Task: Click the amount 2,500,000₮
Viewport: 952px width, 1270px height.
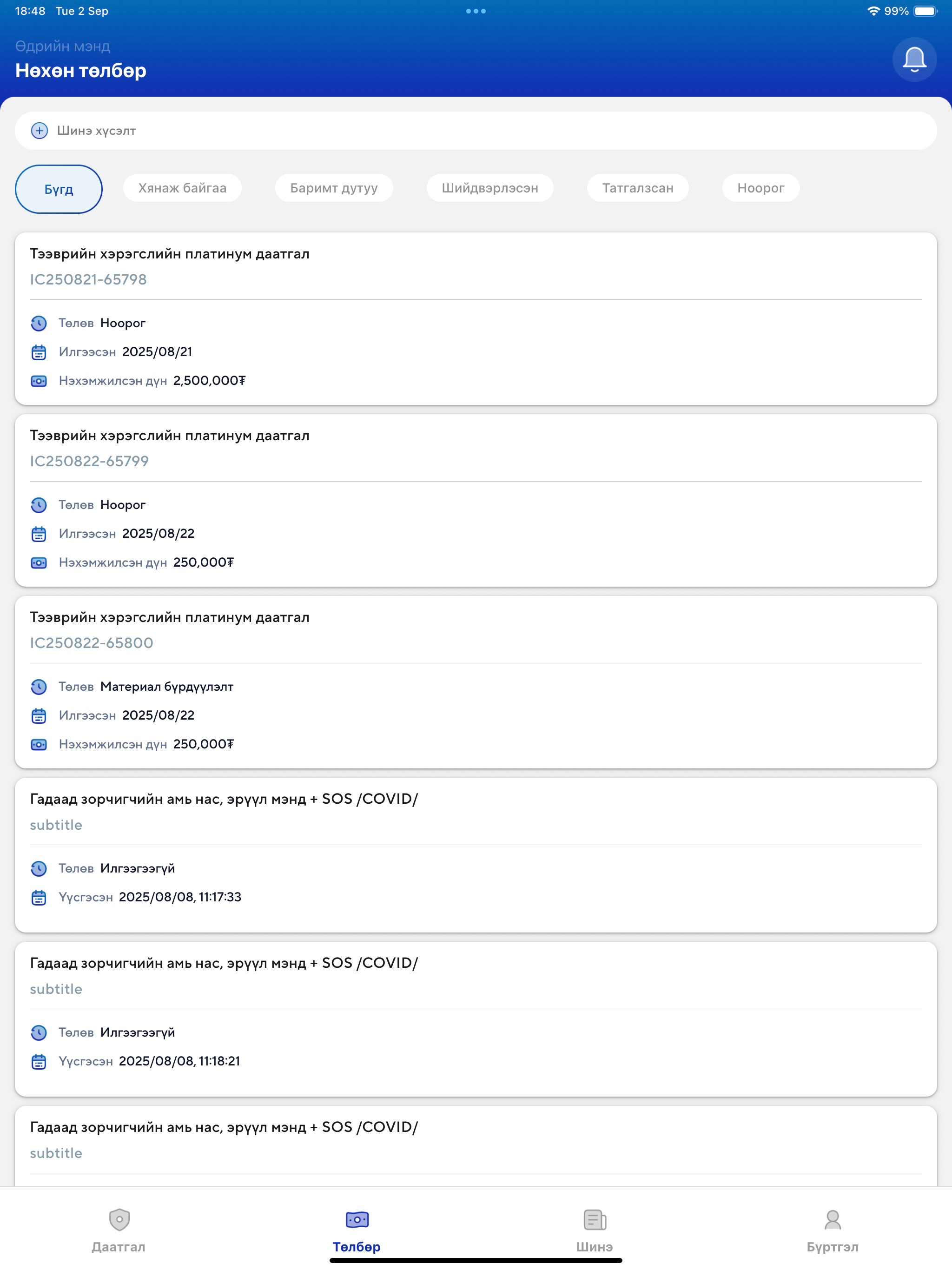Action: (x=210, y=381)
